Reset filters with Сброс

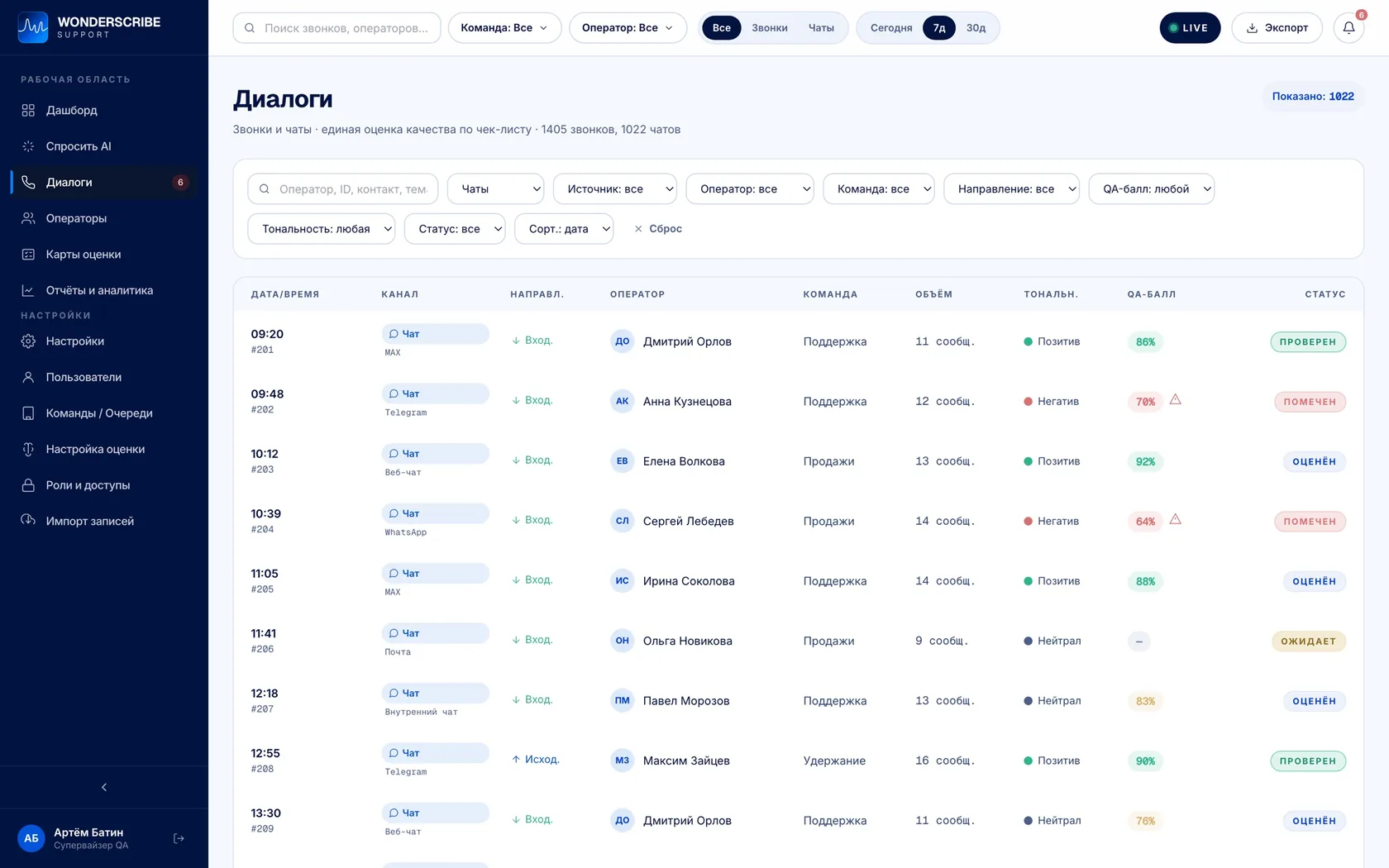(x=658, y=229)
